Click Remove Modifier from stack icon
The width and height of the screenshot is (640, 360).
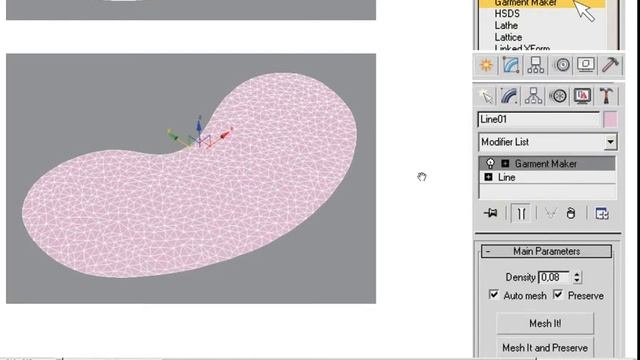(571, 213)
